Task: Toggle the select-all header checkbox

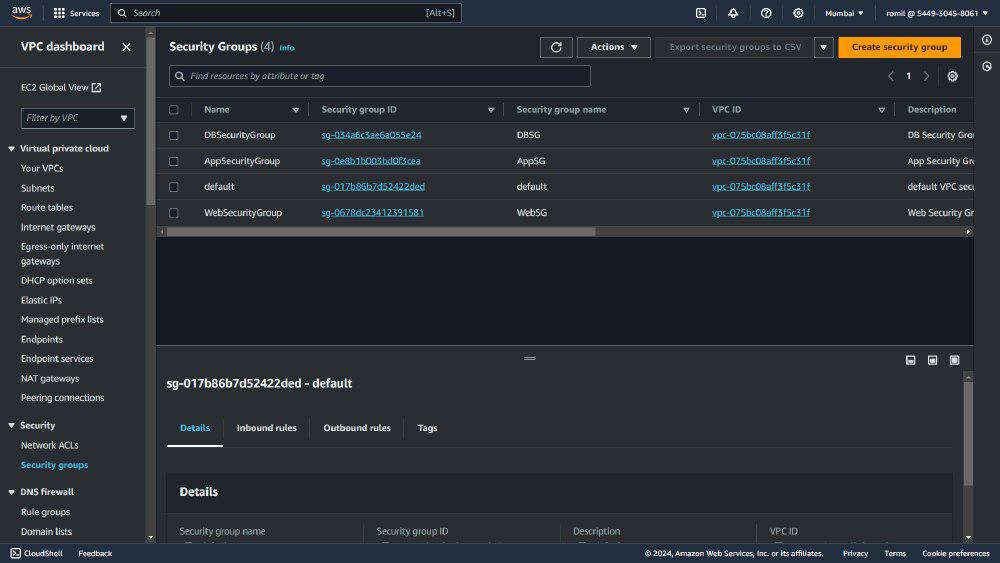Action: [x=174, y=110]
